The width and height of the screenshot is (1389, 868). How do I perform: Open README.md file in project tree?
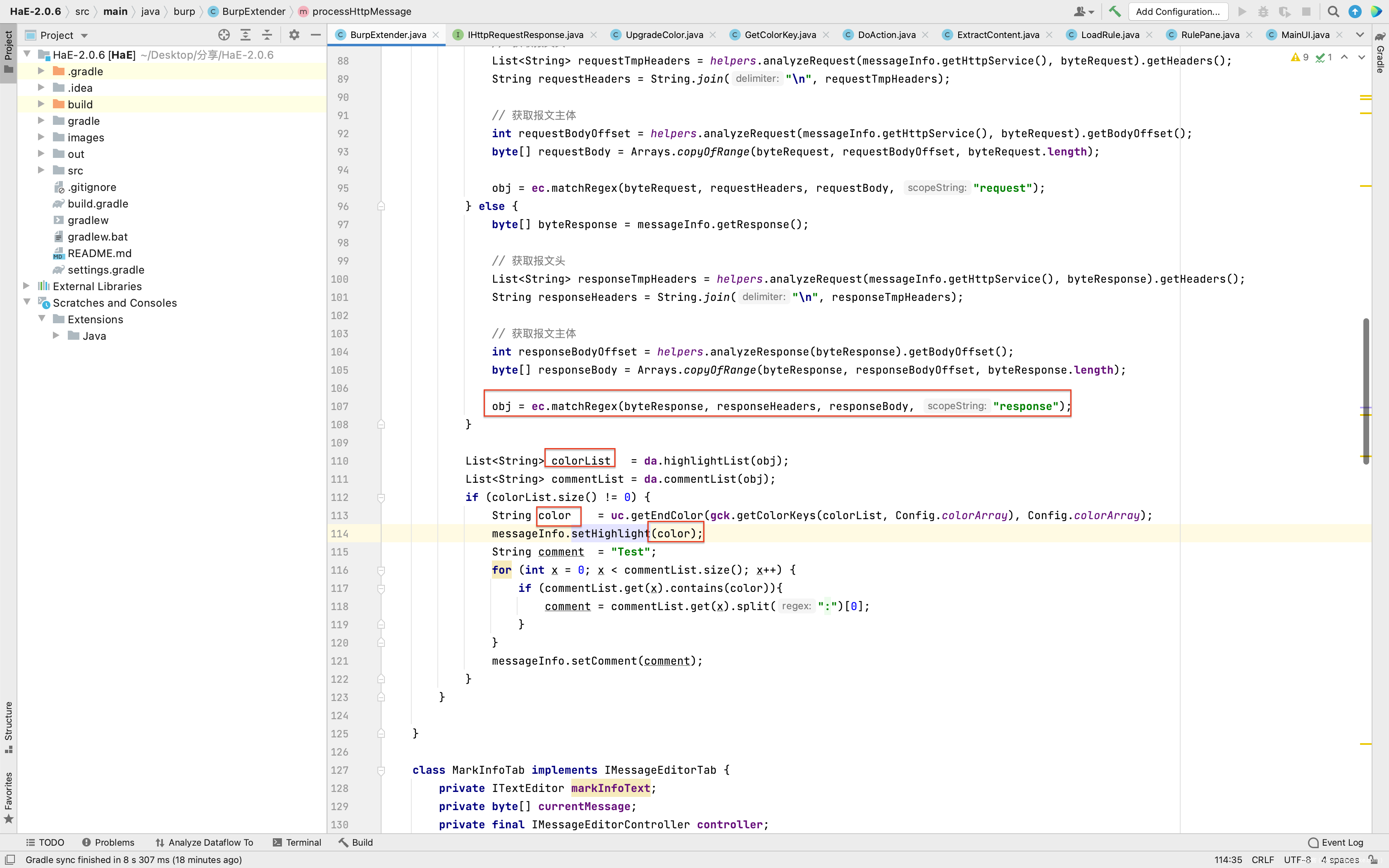pyautogui.click(x=99, y=253)
